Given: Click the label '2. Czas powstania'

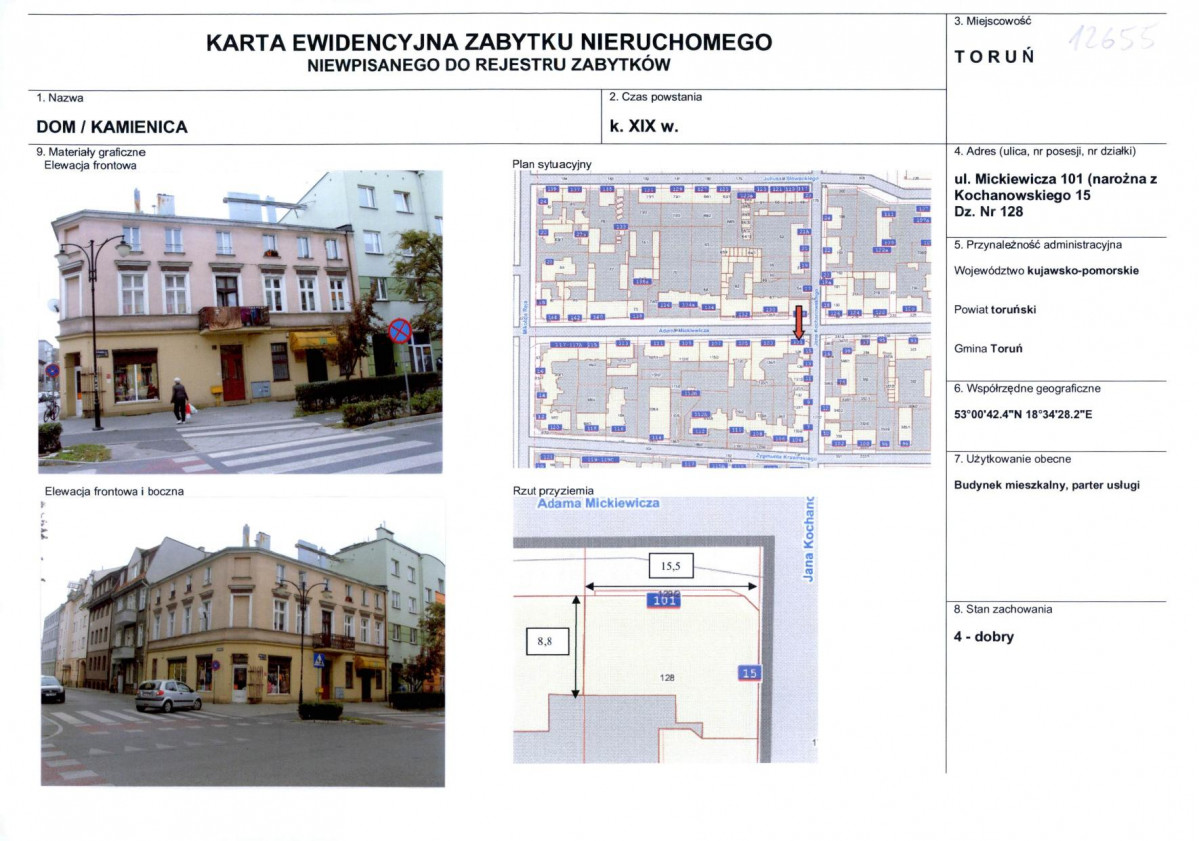Looking at the screenshot, I should tap(655, 97).
